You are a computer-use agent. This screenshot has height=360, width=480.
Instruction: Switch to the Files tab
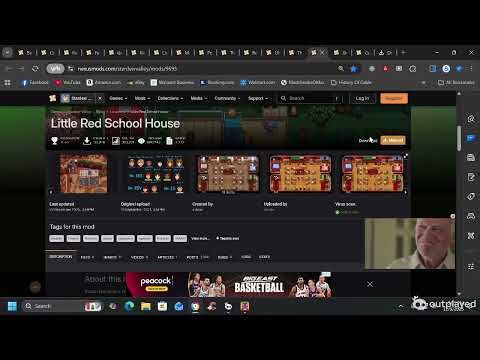click(87, 257)
